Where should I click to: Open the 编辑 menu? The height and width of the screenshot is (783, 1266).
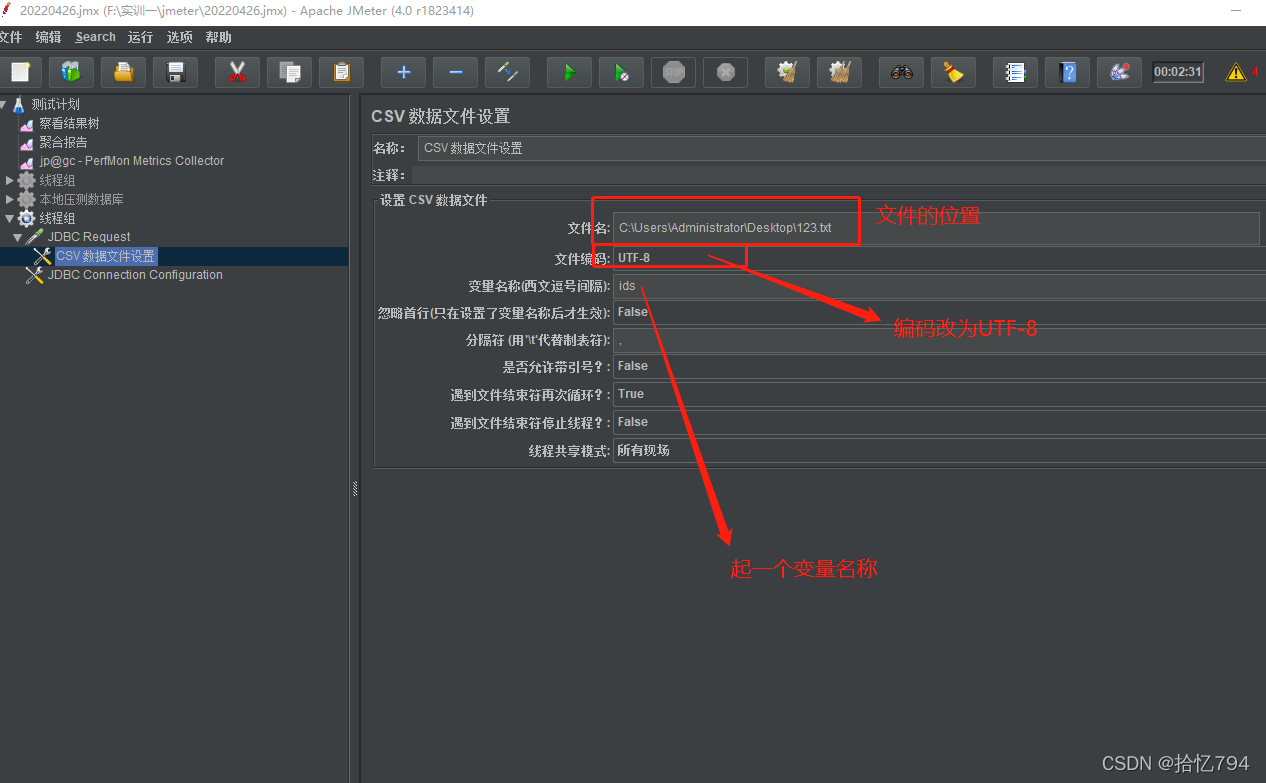coord(48,37)
